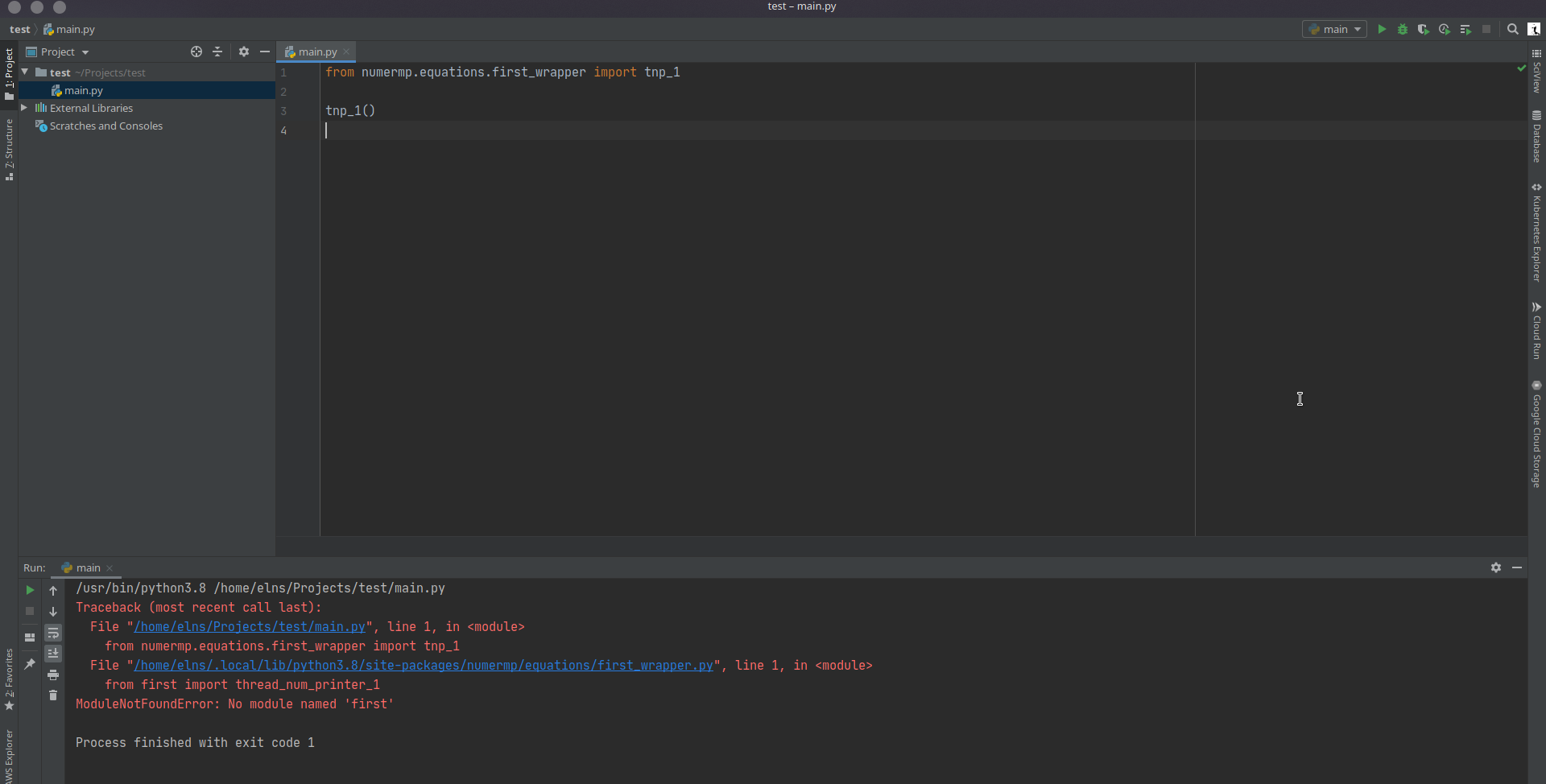Toggle soft-wrap in Run console

tap(53, 633)
